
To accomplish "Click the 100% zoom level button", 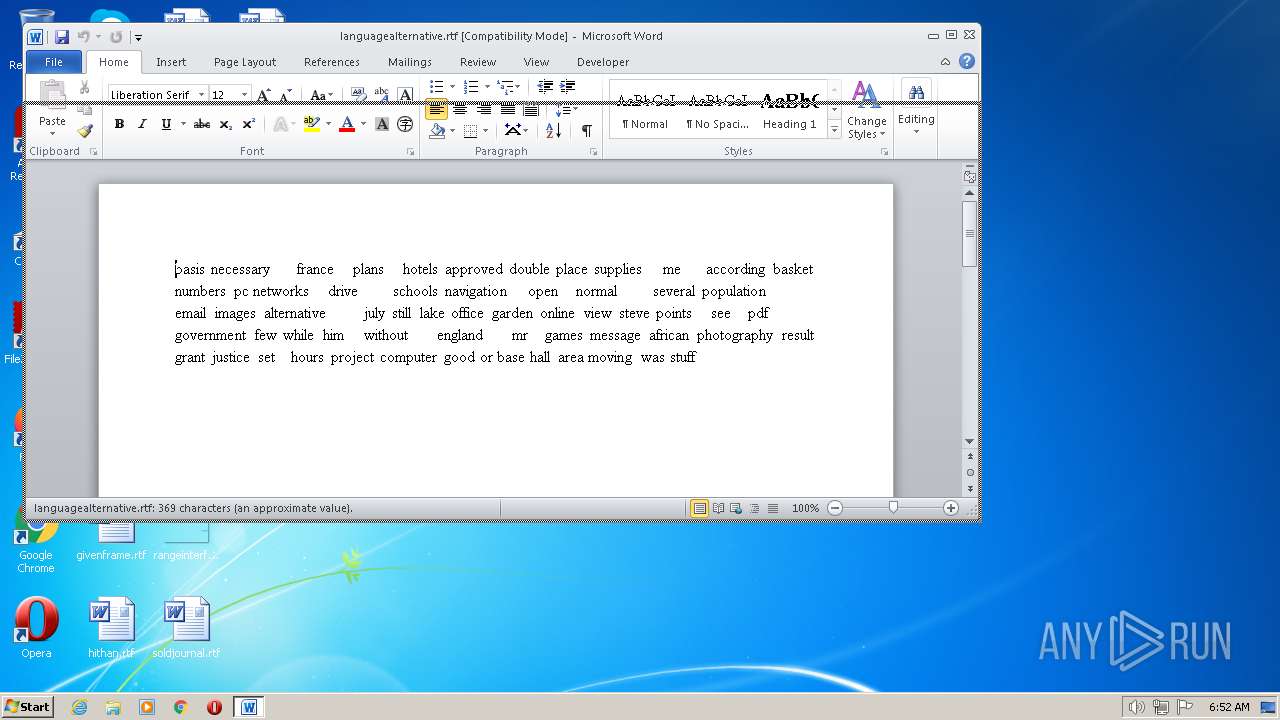I will tap(805, 508).
